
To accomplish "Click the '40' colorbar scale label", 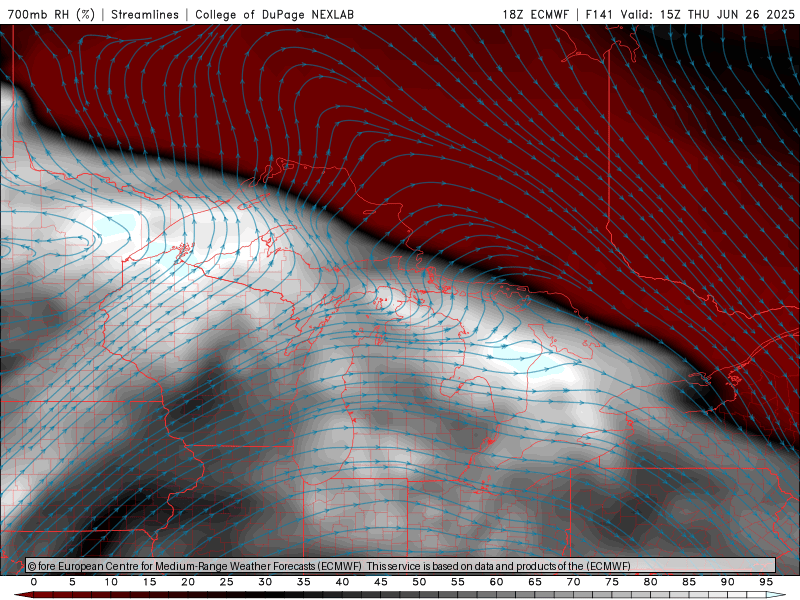I will [342, 582].
